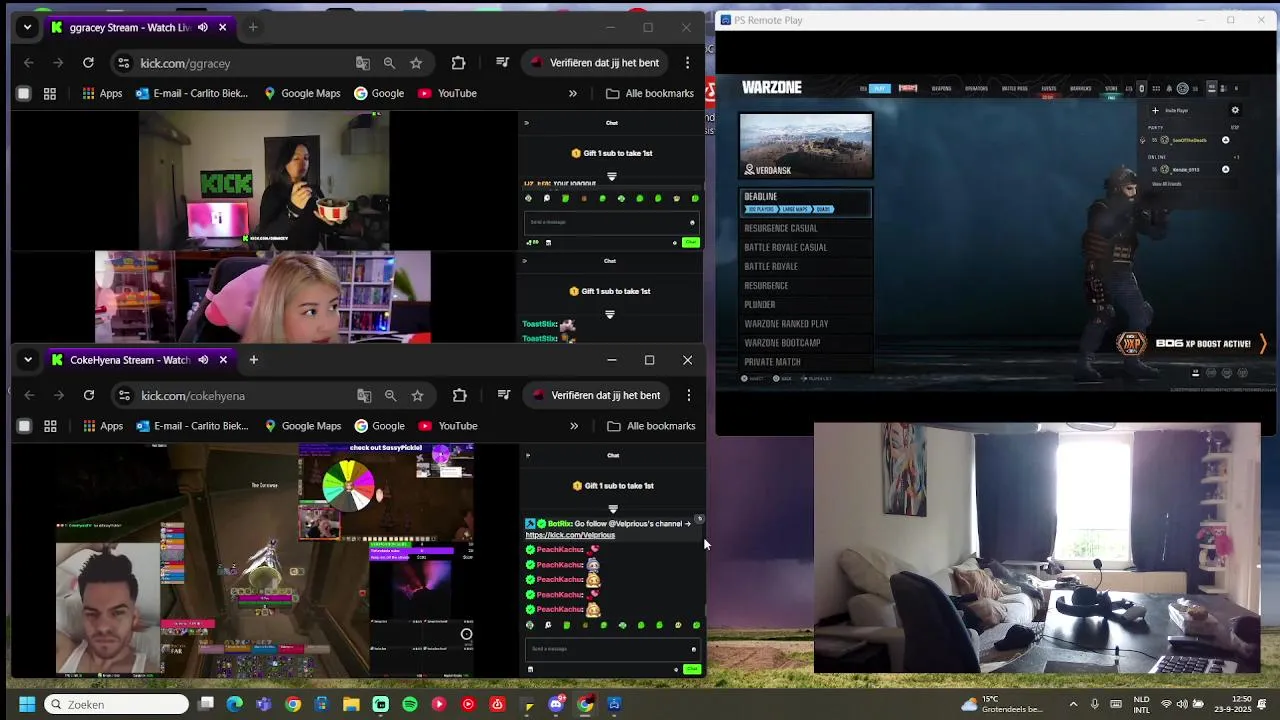The height and width of the screenshot is (720, 1280).
Task: Click the Zoeken taskbar search box
Action: tap(116, 704)
